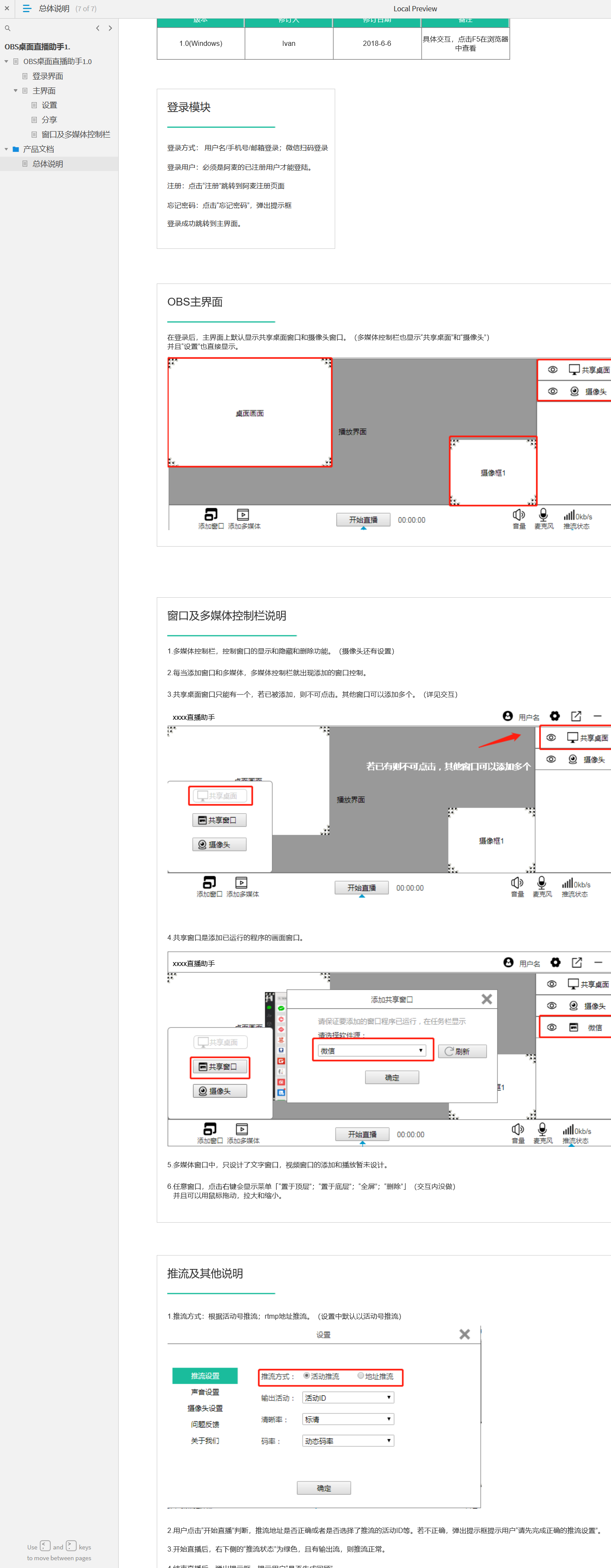Go to the next page with the right arrow
The height and width of the screenshot is (1568, 611).
[110, 28]
